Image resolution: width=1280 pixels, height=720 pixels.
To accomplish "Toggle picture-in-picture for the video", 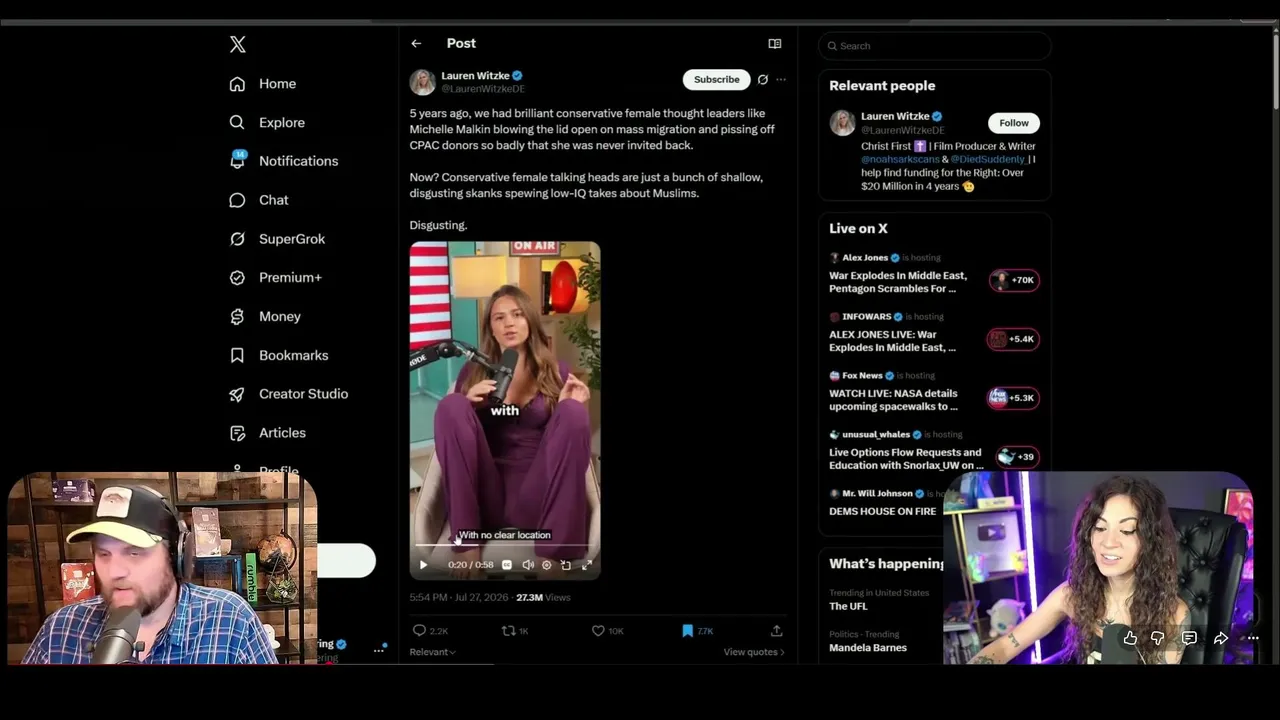I will pyautogui.click(x=566, y=565).
